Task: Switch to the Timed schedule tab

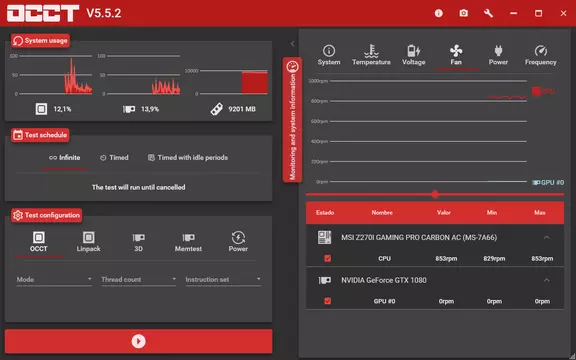Action: pos(114,158)
